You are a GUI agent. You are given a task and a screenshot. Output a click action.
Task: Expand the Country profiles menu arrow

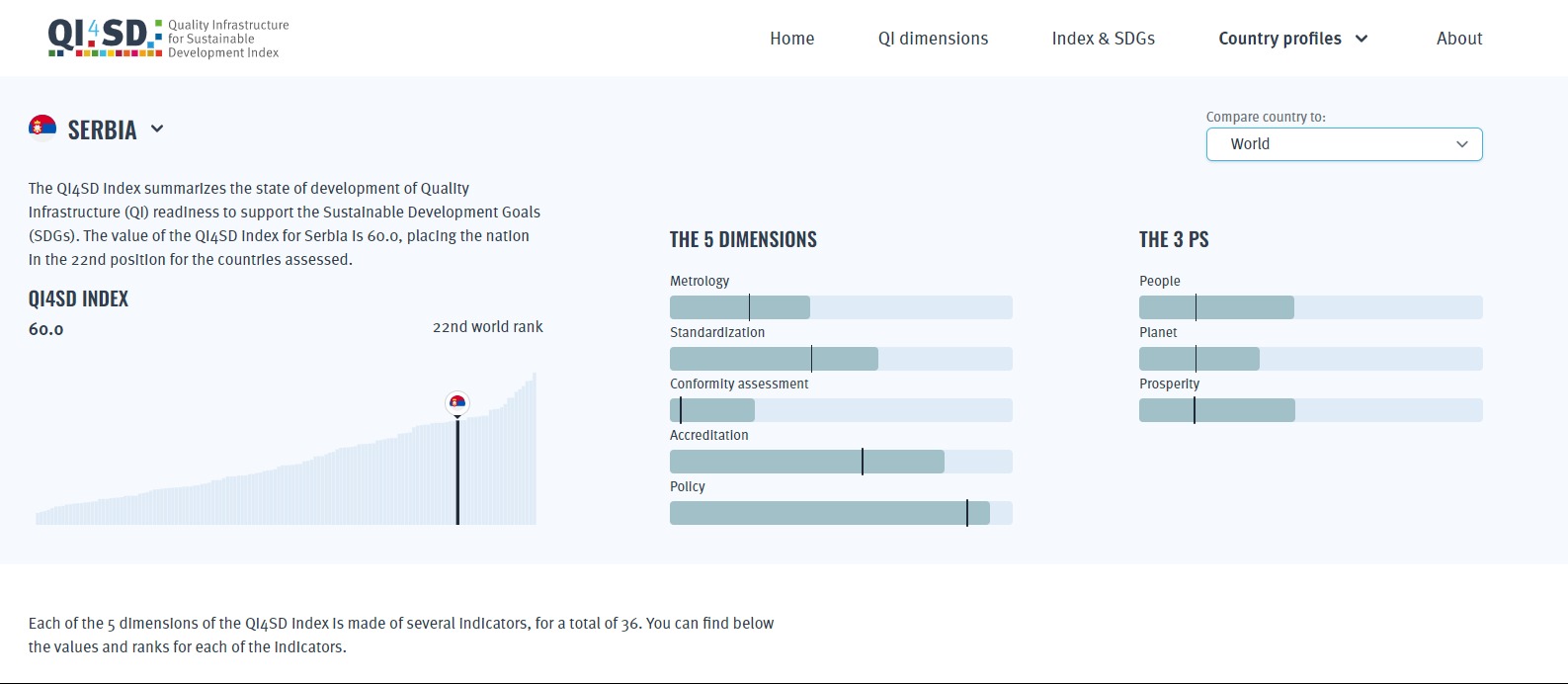pos(1362,39)
